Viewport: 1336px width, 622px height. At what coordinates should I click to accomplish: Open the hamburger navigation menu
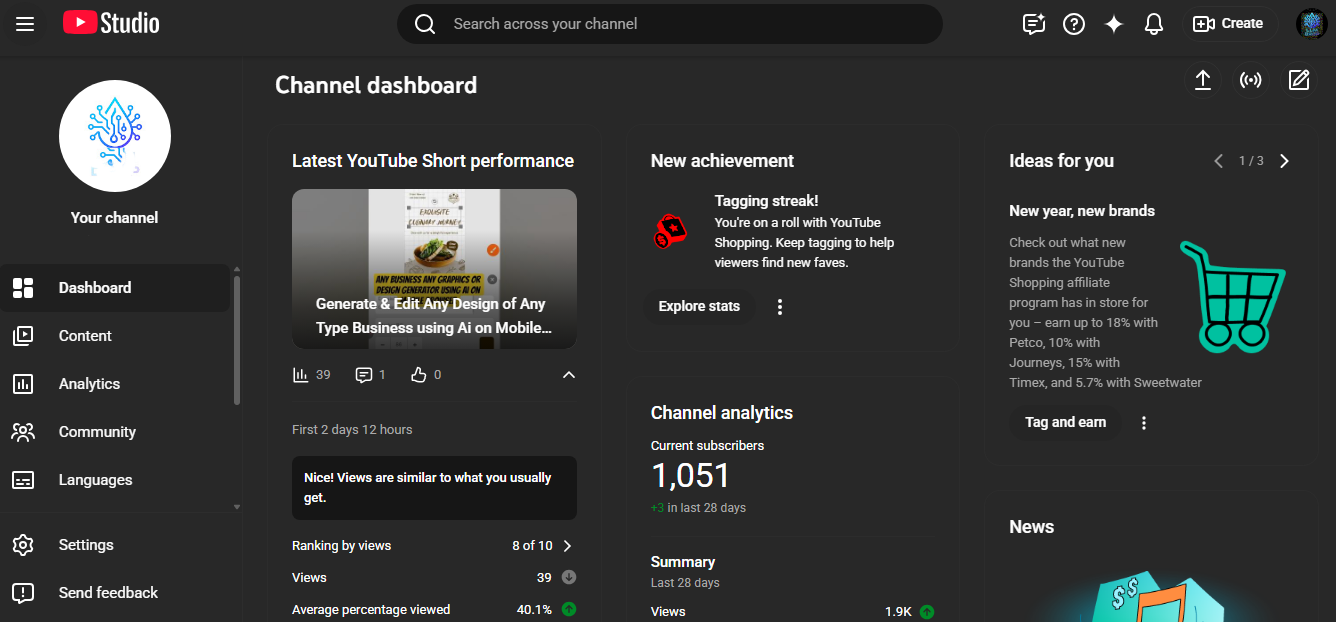(x=25, y=24)
